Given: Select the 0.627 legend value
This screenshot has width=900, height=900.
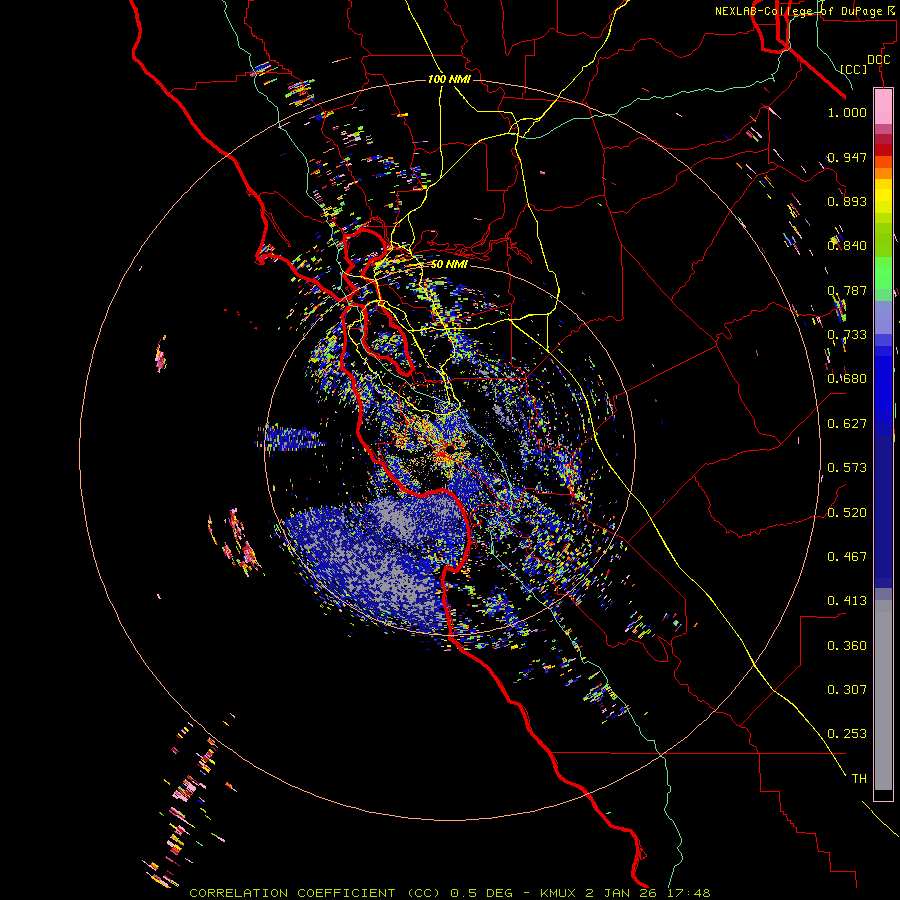Looking at the screenshot, I should [847, 424].
